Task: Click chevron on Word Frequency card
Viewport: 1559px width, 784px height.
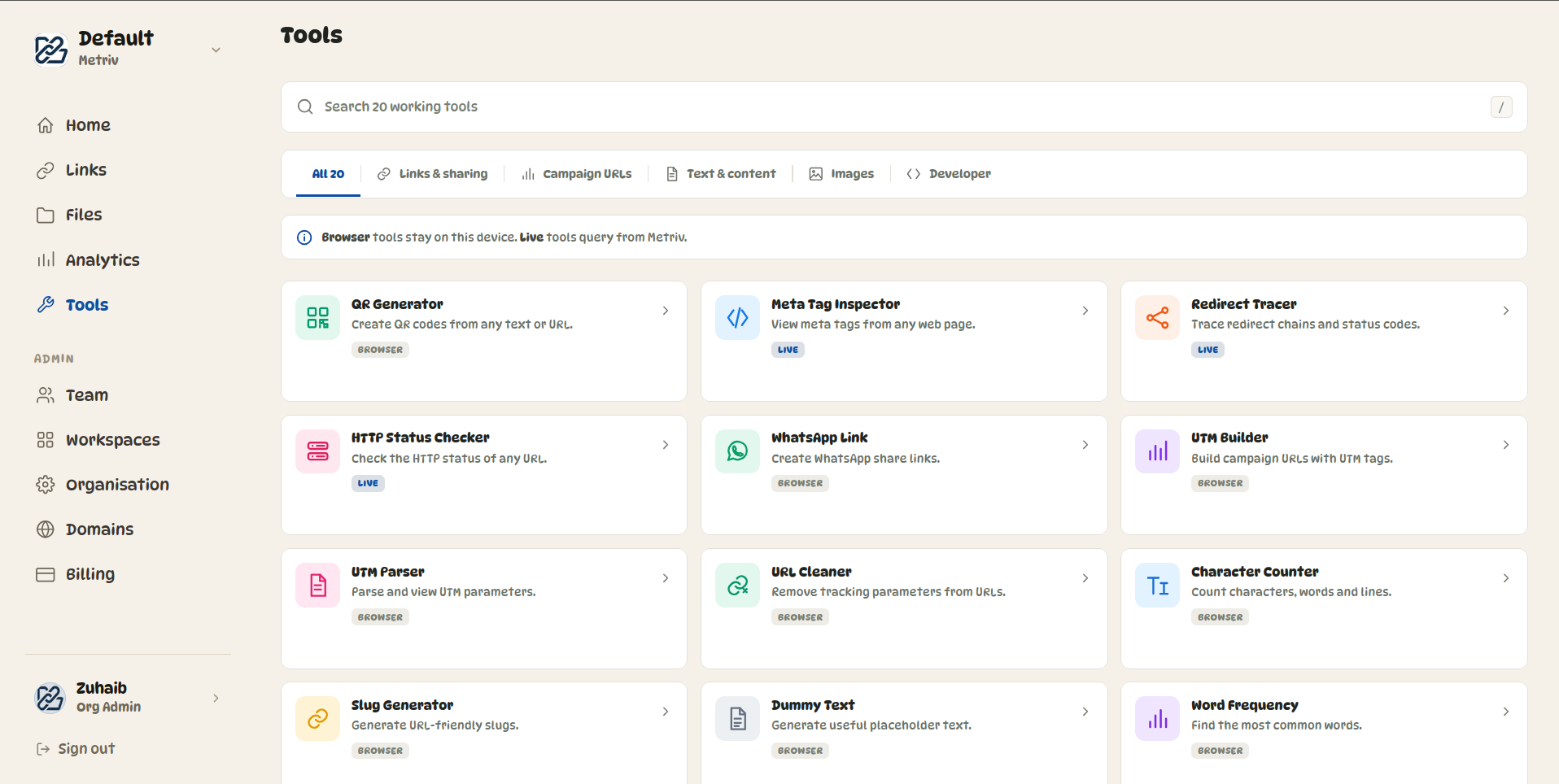Action: 1506,712
